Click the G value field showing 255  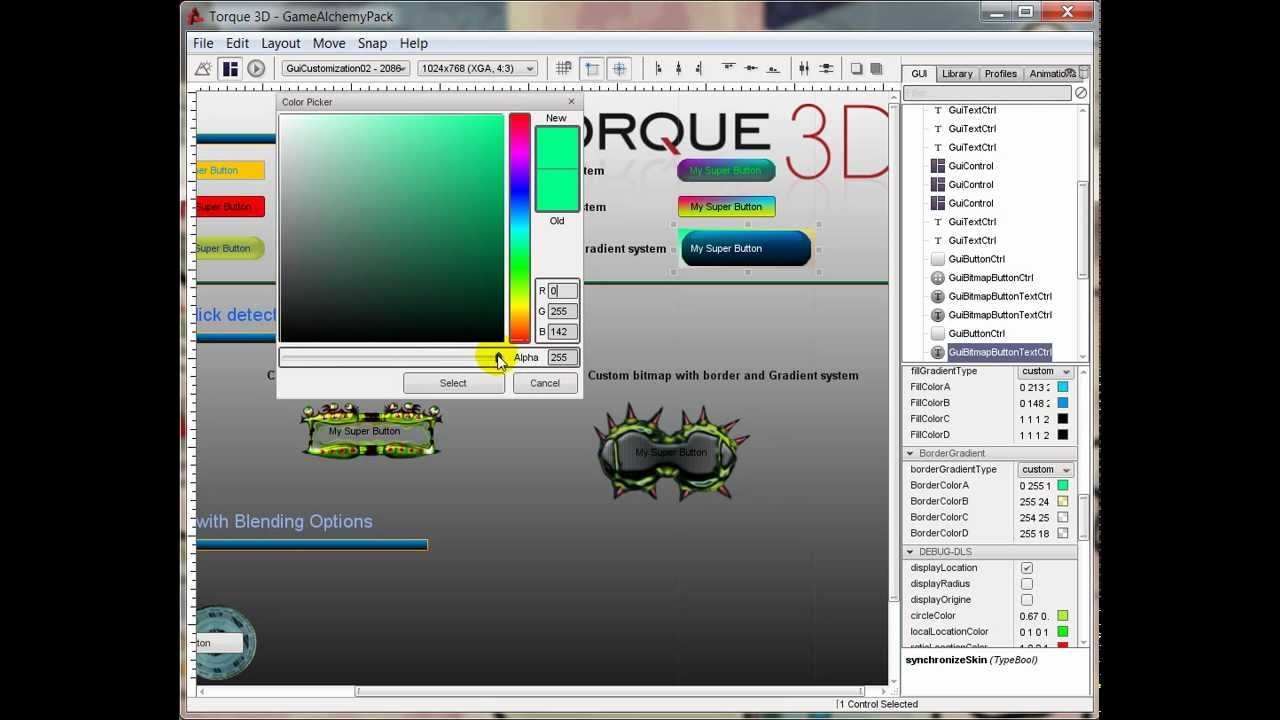click(x=562, y=311)
